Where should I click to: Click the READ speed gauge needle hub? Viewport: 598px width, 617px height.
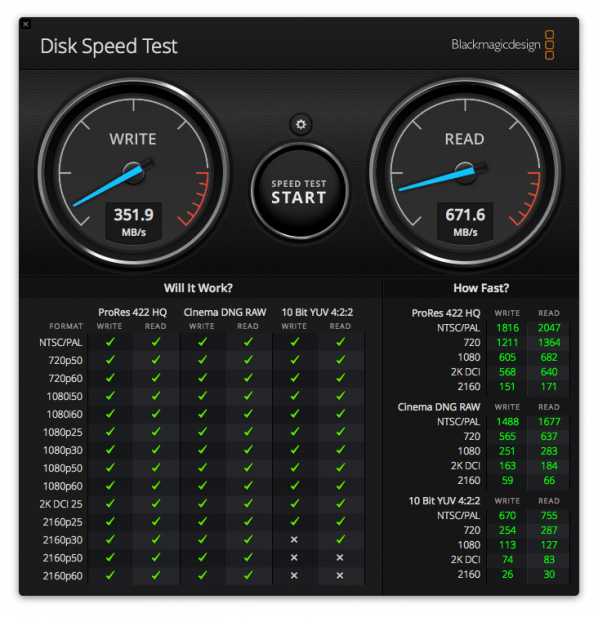(x=465, y=173)
